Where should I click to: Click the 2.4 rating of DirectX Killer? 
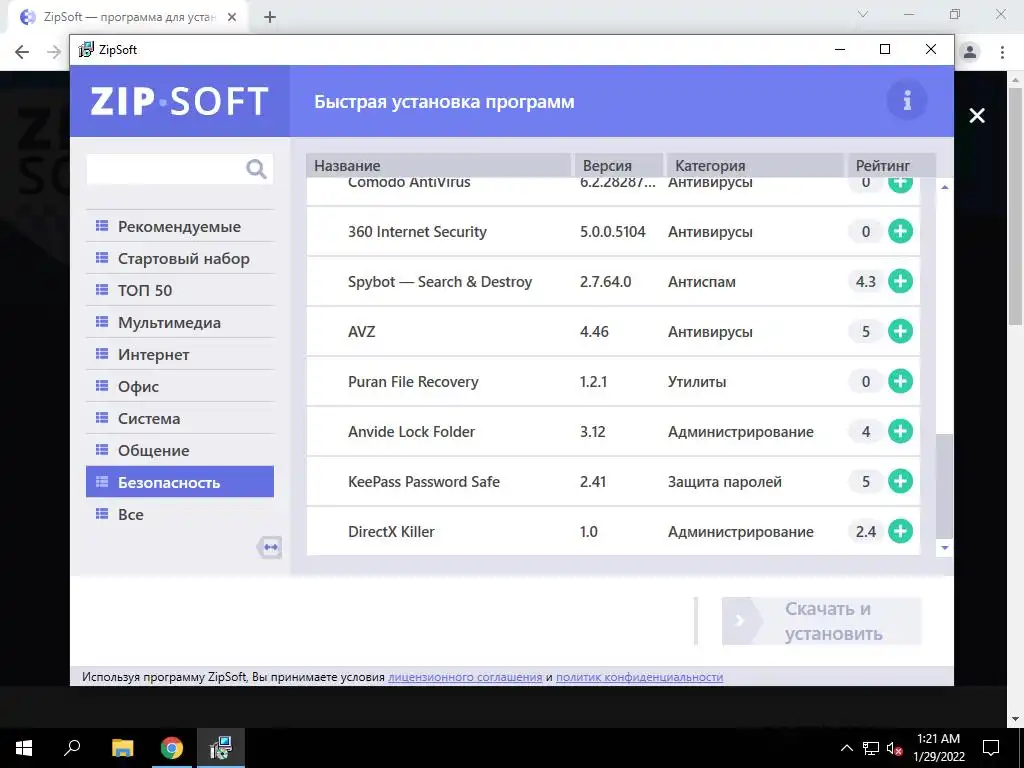pos(866,532)
